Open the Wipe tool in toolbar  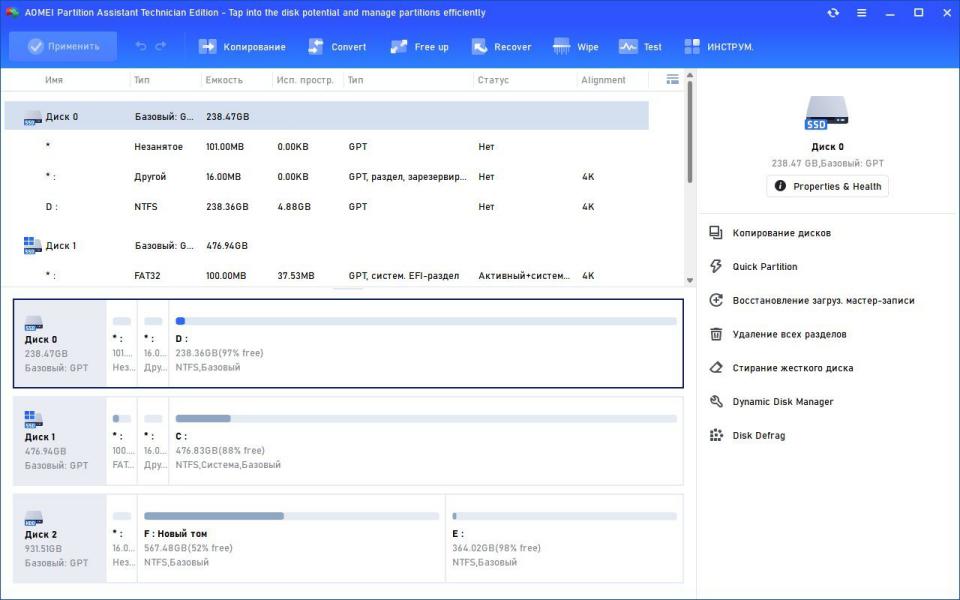[x=575, y=47]
